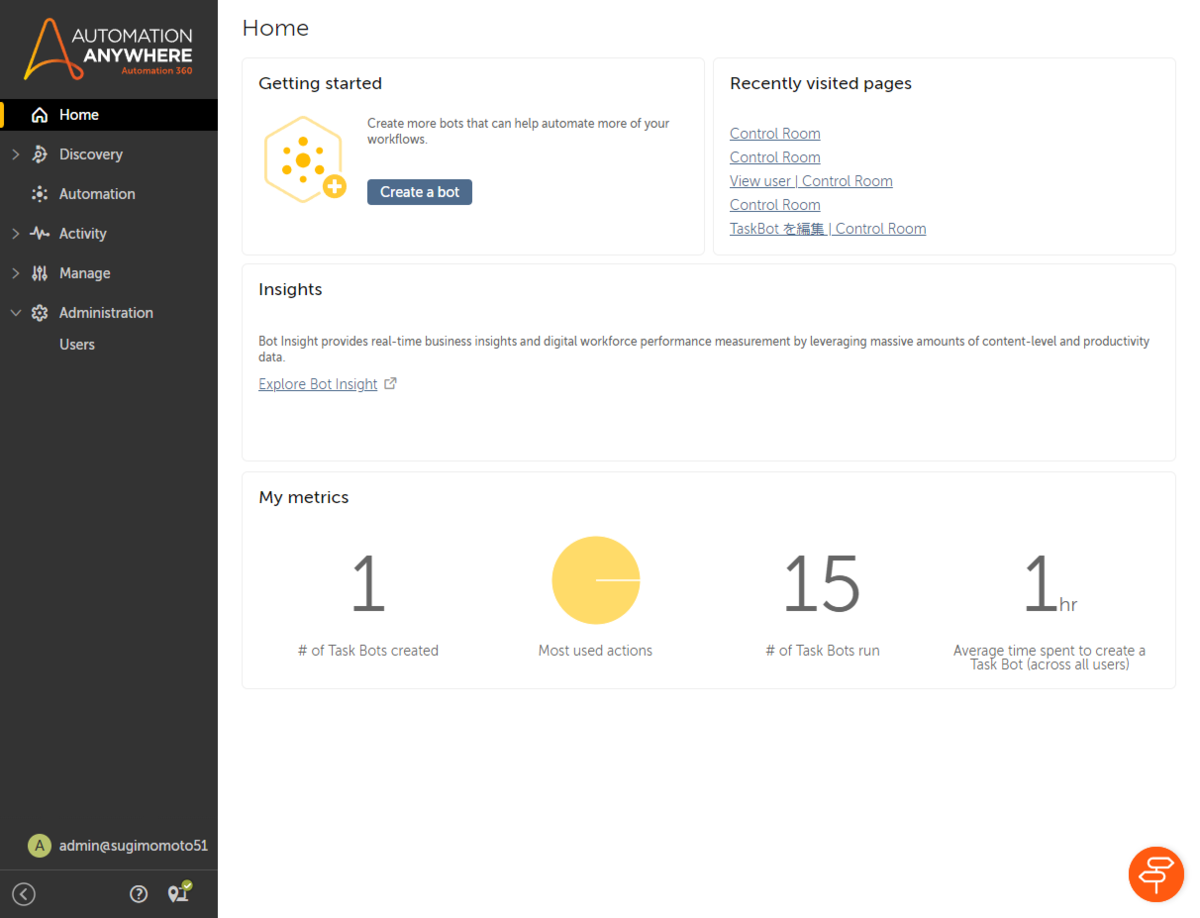Collapse the Administration menu chevron
This screenshot has height=918, width=1200.
pos(15,313)
